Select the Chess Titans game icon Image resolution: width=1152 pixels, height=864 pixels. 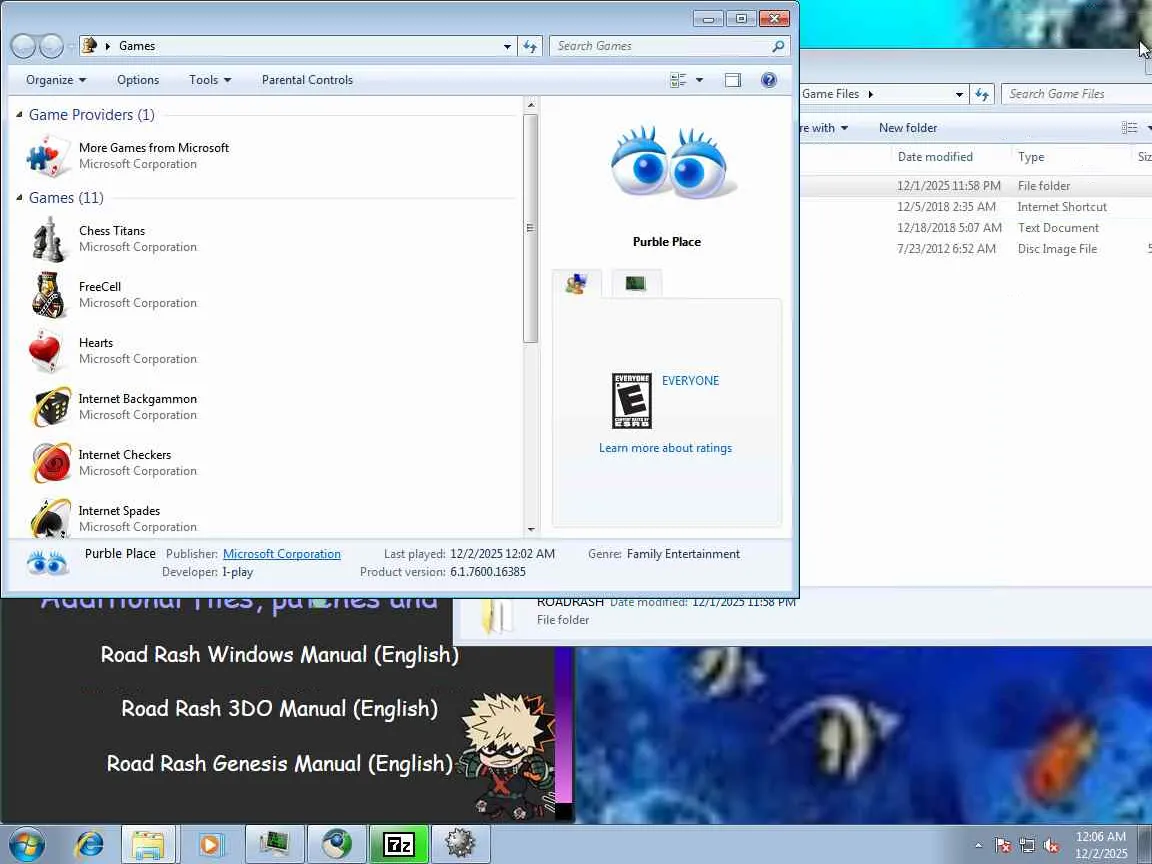click(x=48, y=239)
